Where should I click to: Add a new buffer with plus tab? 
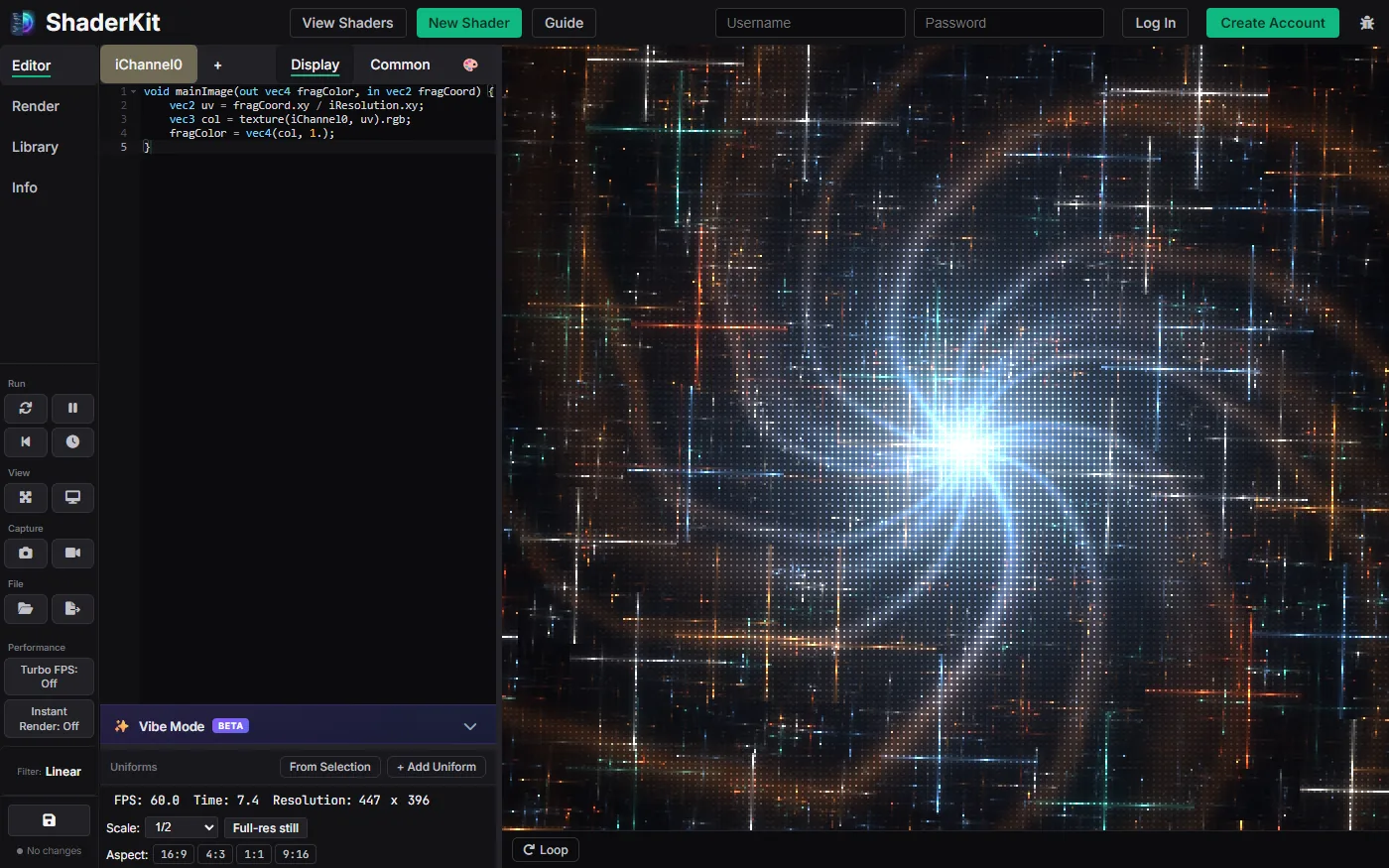(217, 64)
